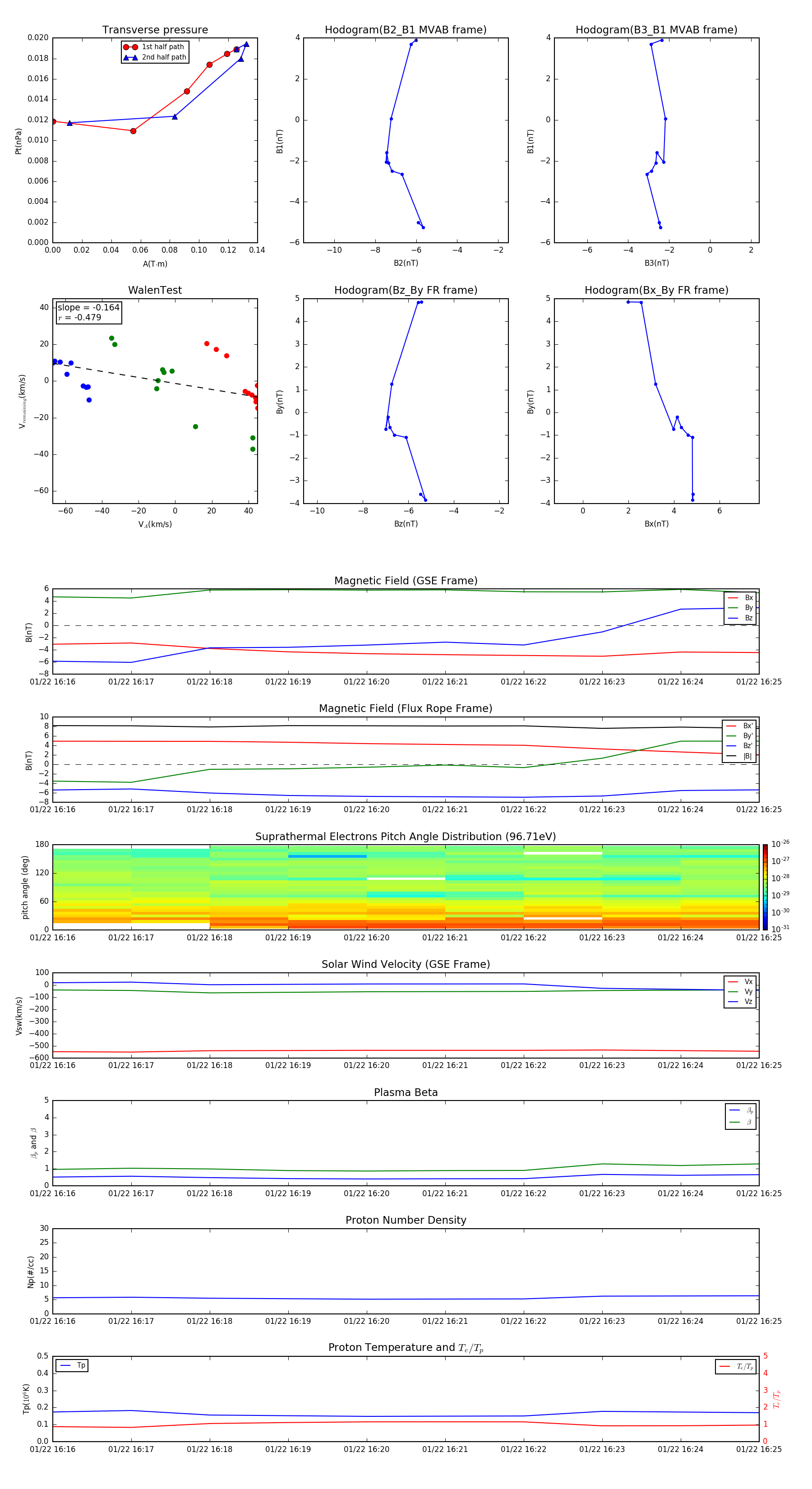The height and width of the screenshot is (1489, 812).
Task: Click the 'Solar Wind Velocity (GSE Frame)' title
Action: click(x=406, y=964)
